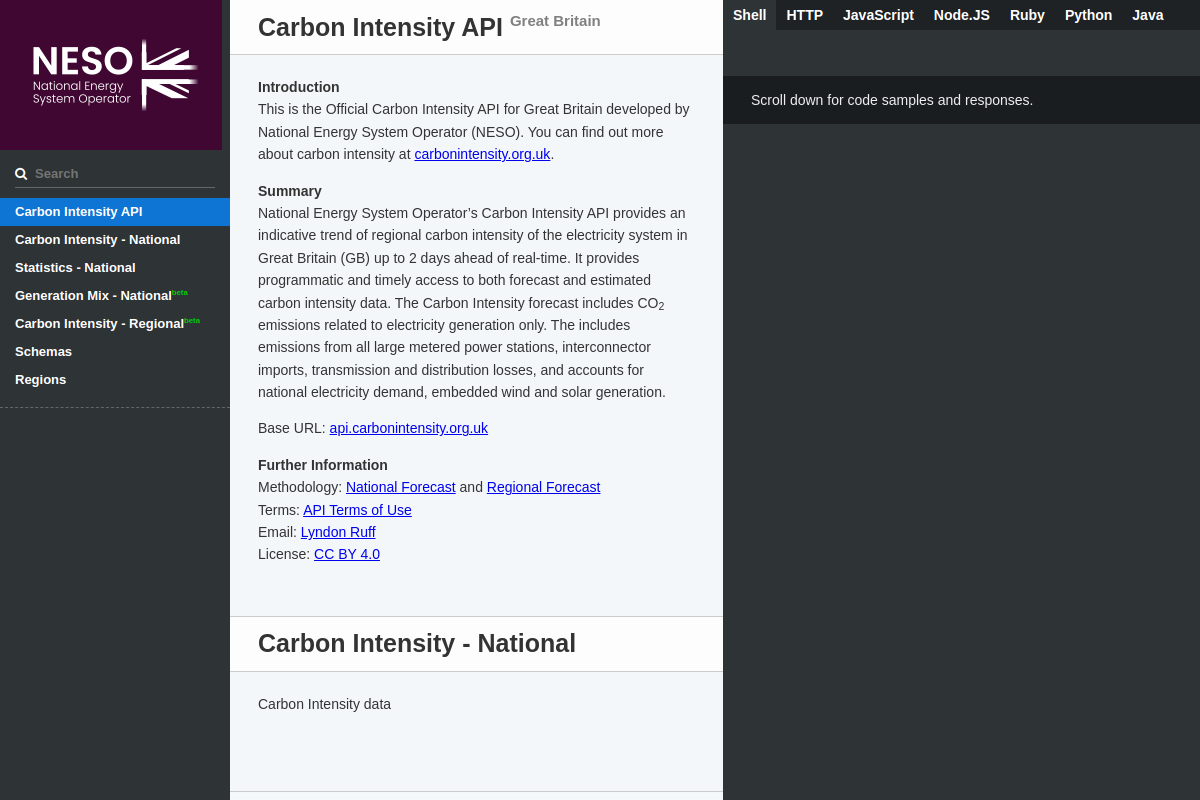Switch to the HTTP code tab
1200x800 pixels.
click(x=804, y=15)
